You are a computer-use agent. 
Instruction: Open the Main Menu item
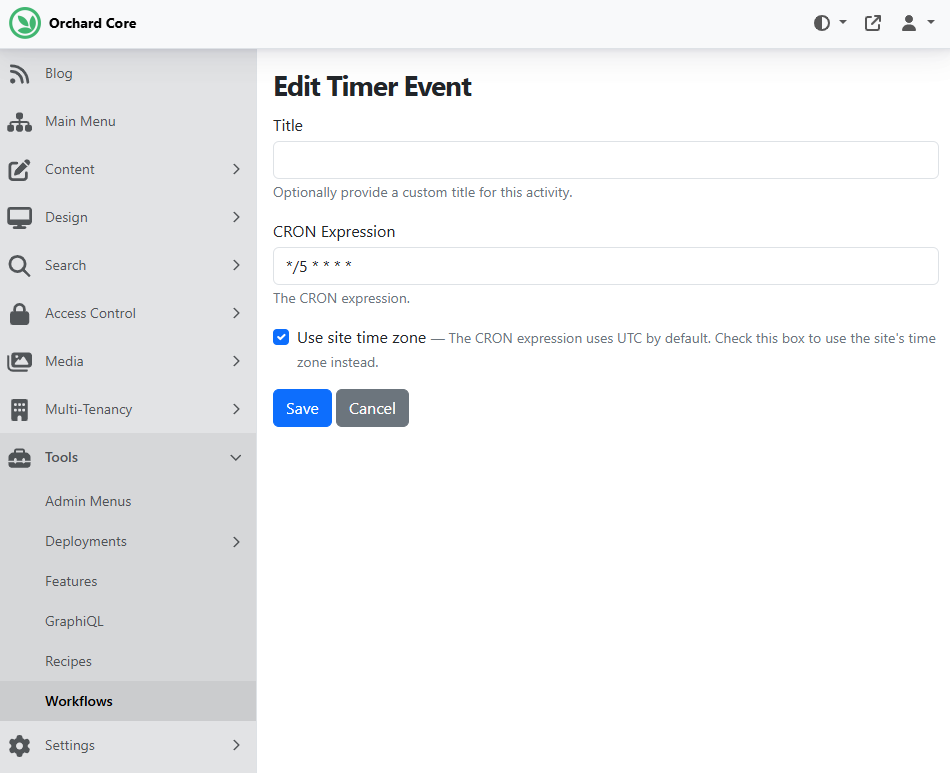tap(80, 121)
